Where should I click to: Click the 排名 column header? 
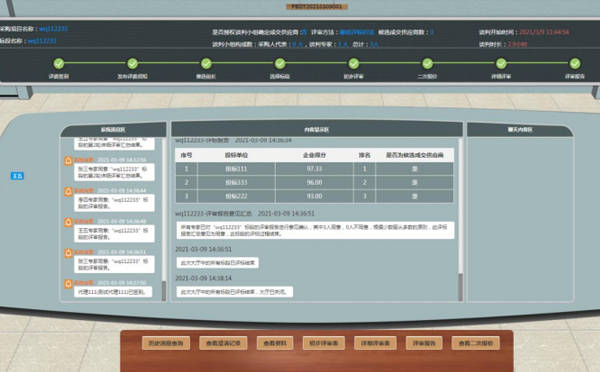point(364,155)
